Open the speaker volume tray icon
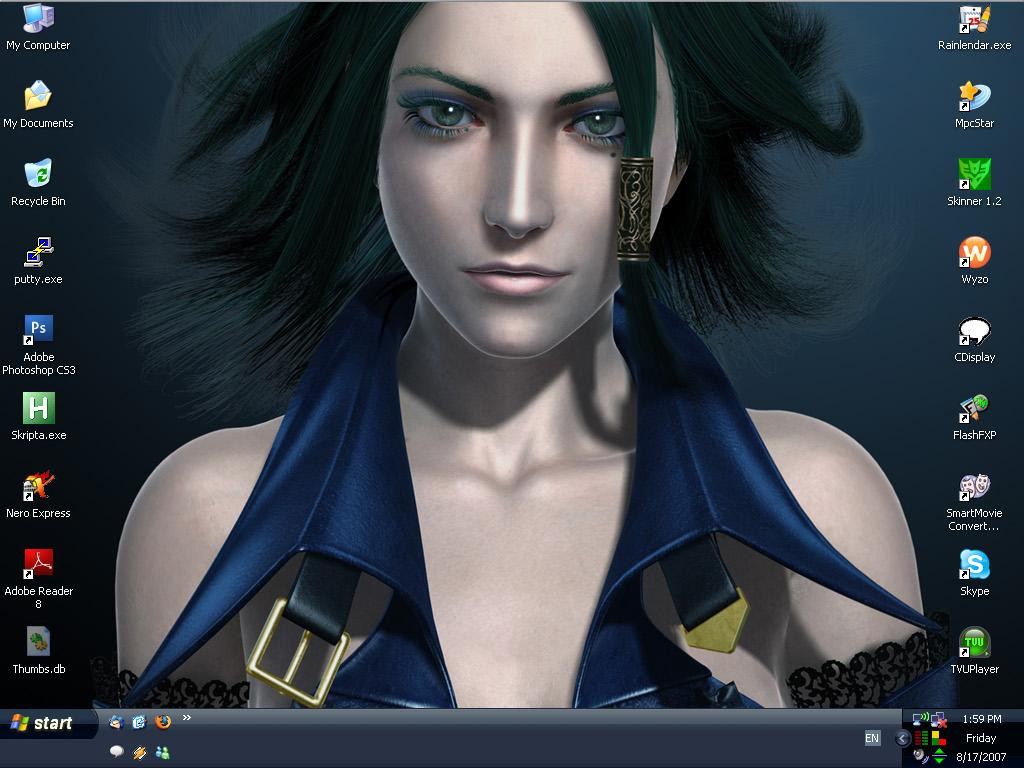The image size is (1024, 768). 921,756
